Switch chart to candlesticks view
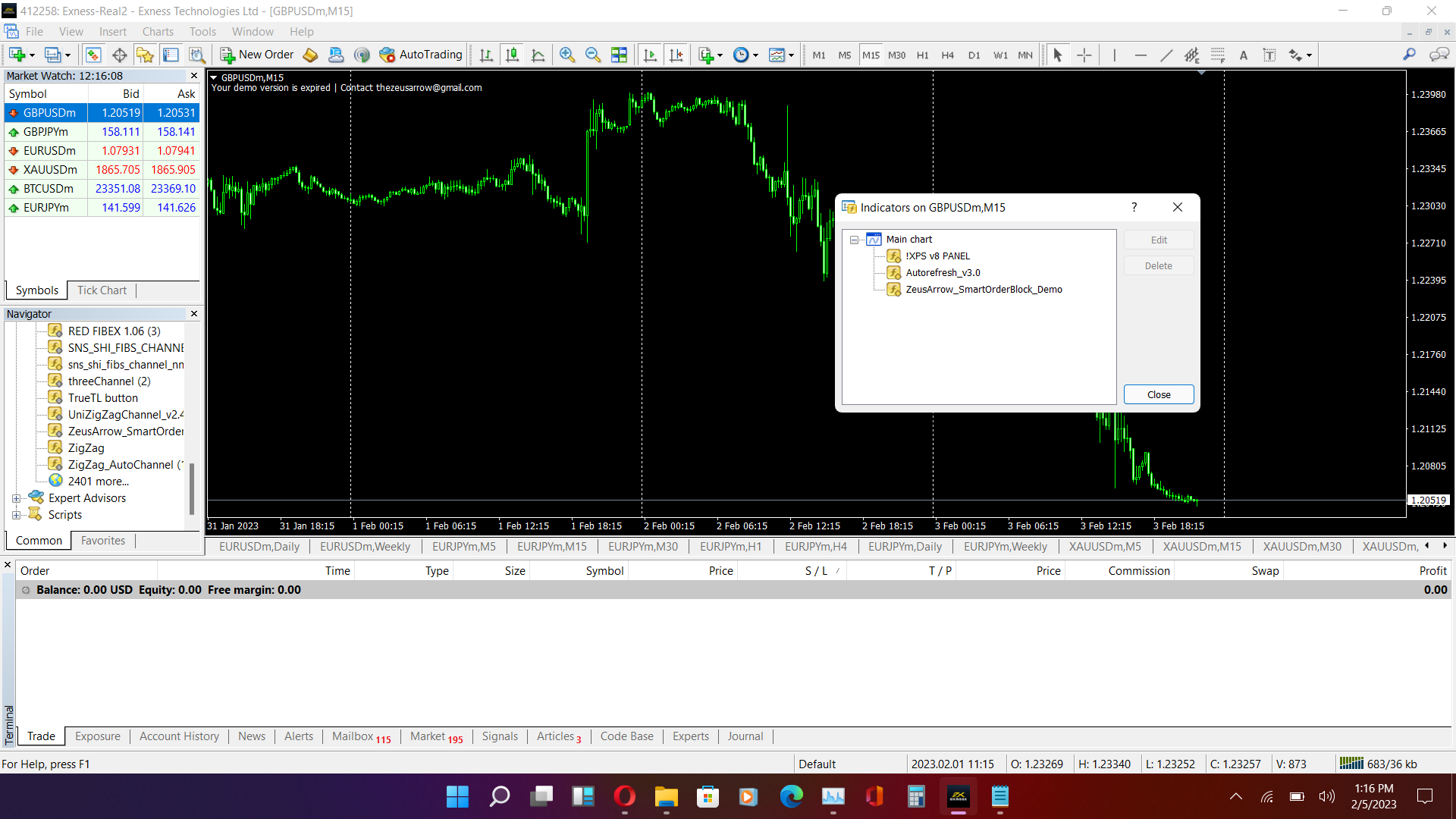This screenshot has height=819, width=1456. (513, 55)
